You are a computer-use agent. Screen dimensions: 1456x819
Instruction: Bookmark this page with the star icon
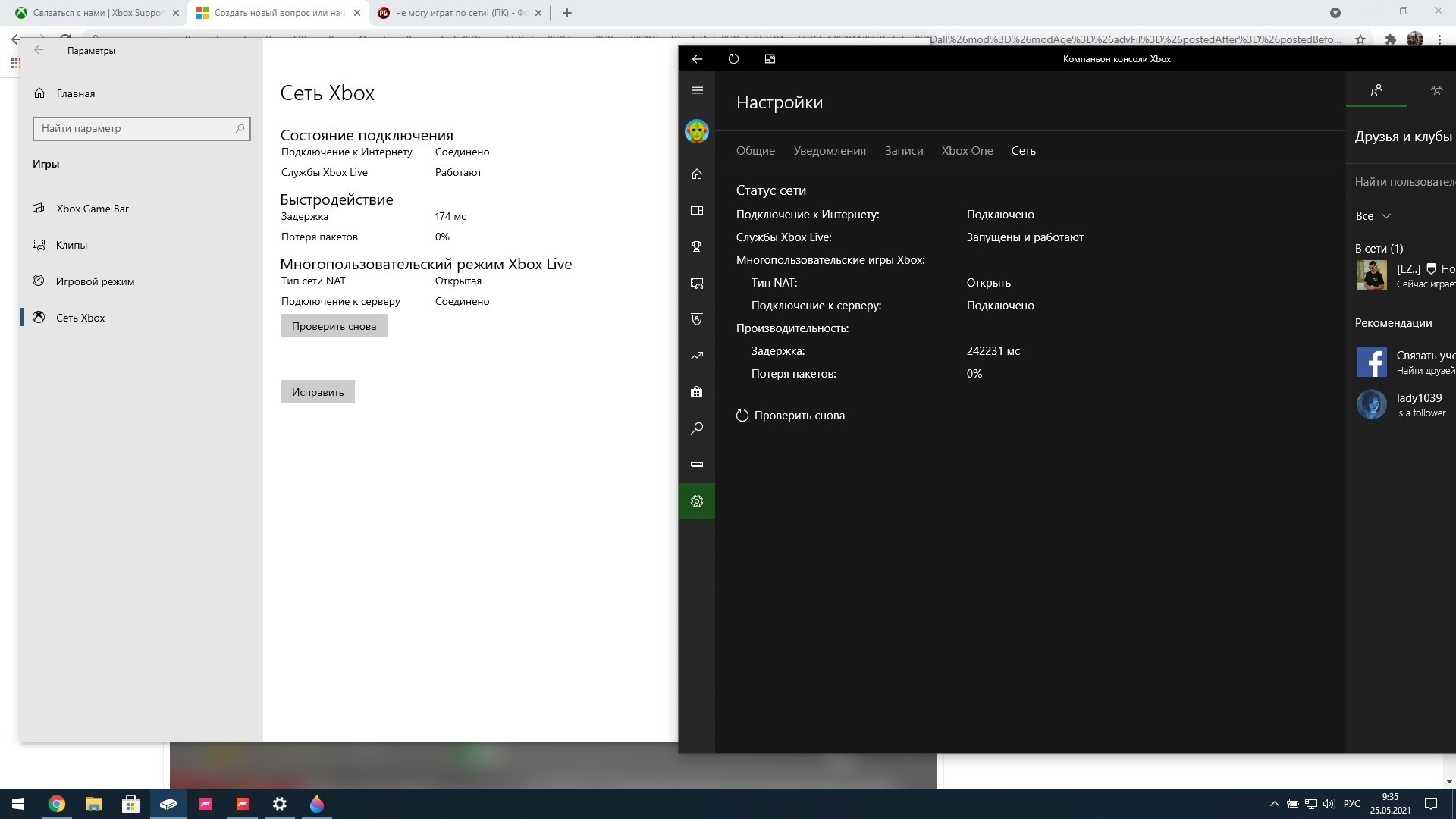1360,39
